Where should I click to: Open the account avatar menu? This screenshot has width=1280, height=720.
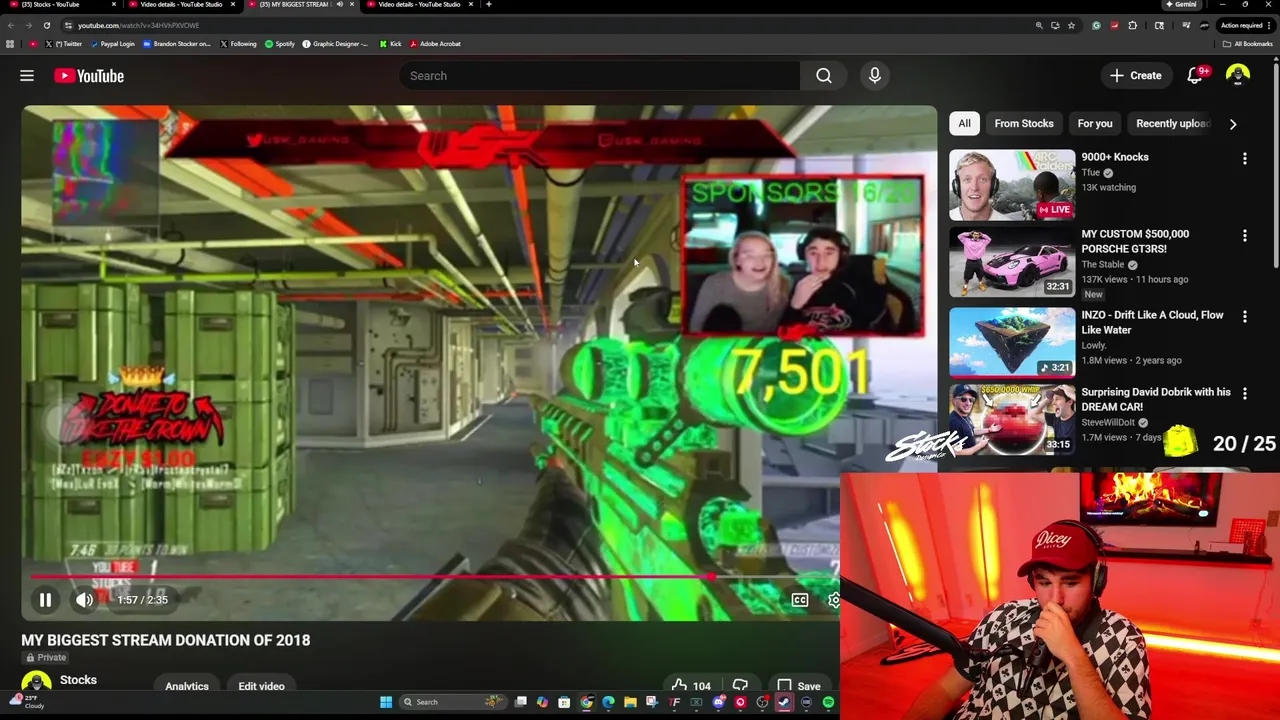[1238, 76]
